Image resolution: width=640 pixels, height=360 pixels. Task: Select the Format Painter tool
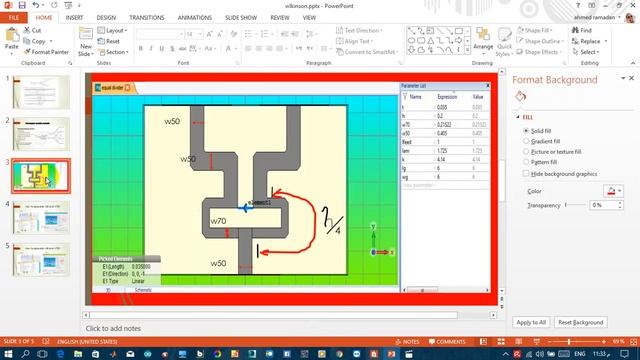point(46,52)
